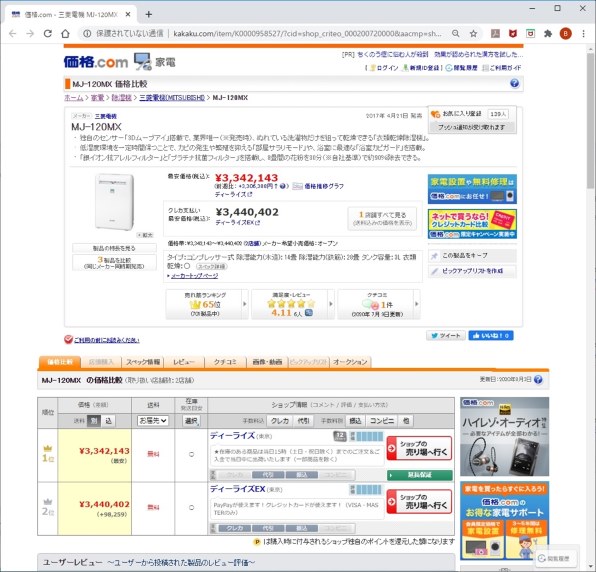Click 製品の特長を見る button
596x572 pixels.
114,248
